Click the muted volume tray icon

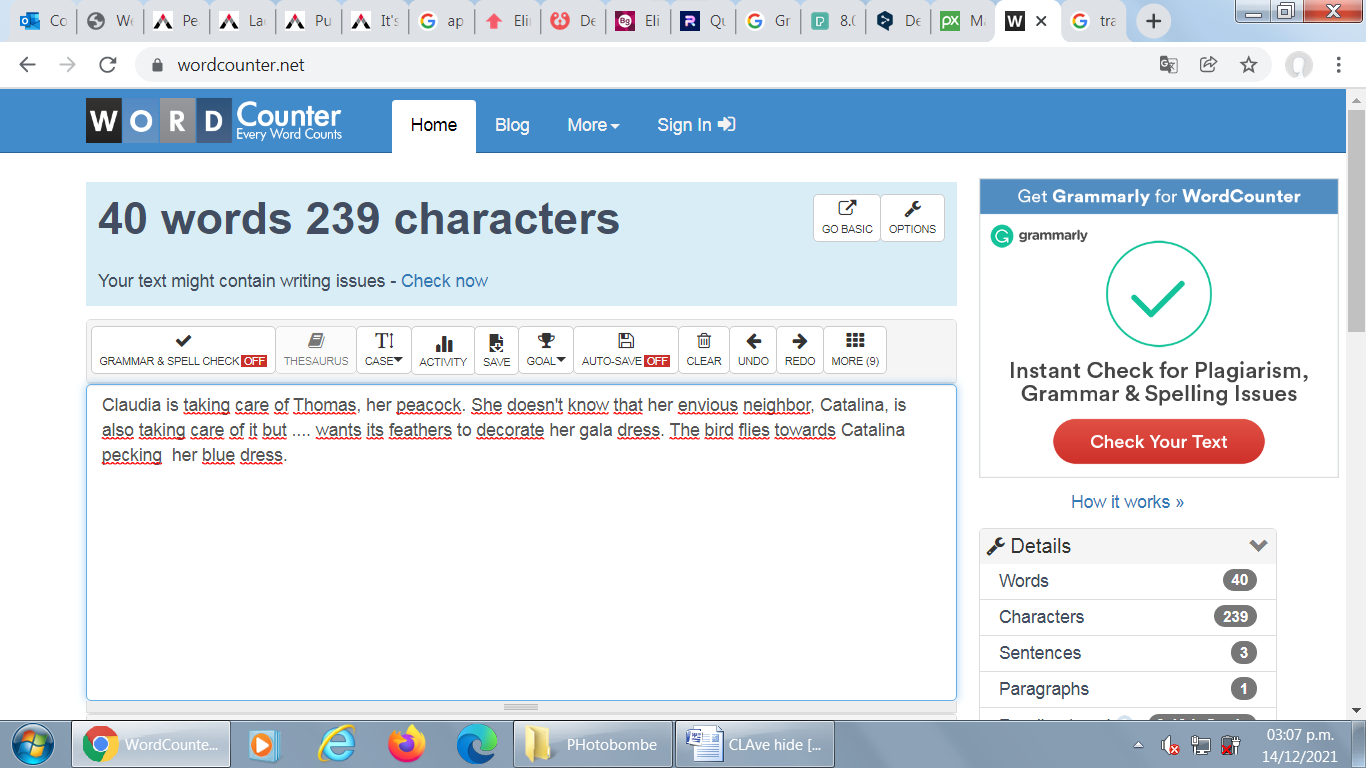pos(1170,745)
